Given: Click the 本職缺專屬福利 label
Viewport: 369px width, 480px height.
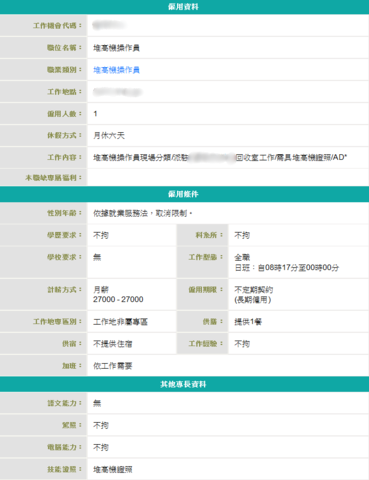Looking at the screenshot, I should pos(54,178).
